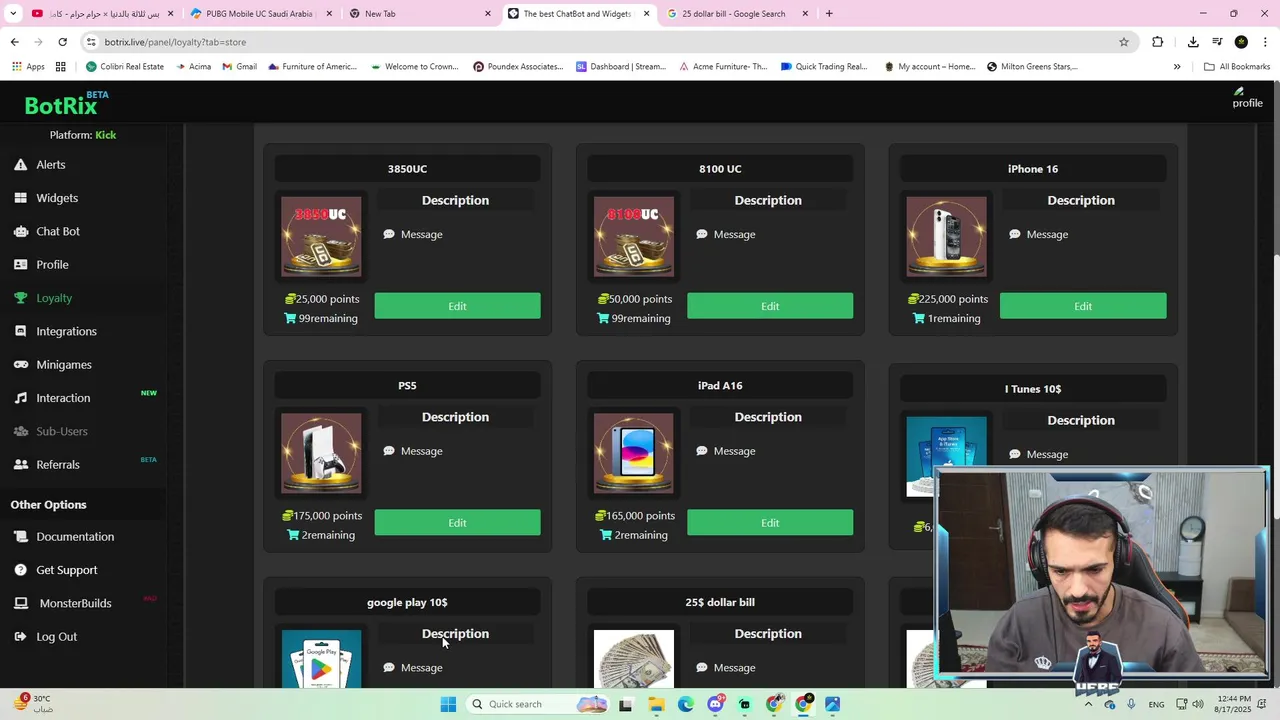This screenshot has width=1280, height=720.
Task: Click the PS5 product image
Action: click(321, 454)
